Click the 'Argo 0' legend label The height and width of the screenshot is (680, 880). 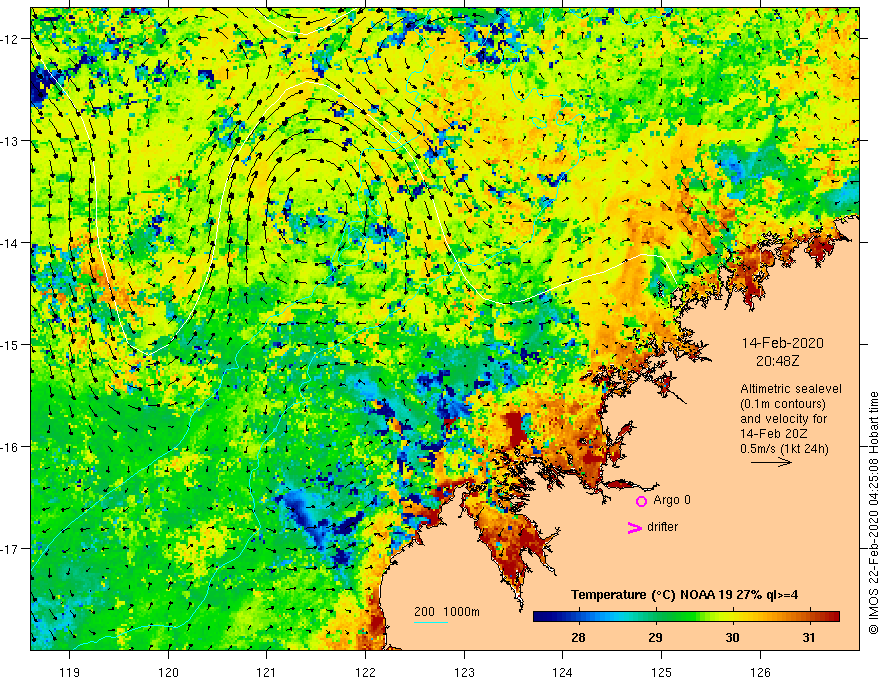(x=672, y=500)
